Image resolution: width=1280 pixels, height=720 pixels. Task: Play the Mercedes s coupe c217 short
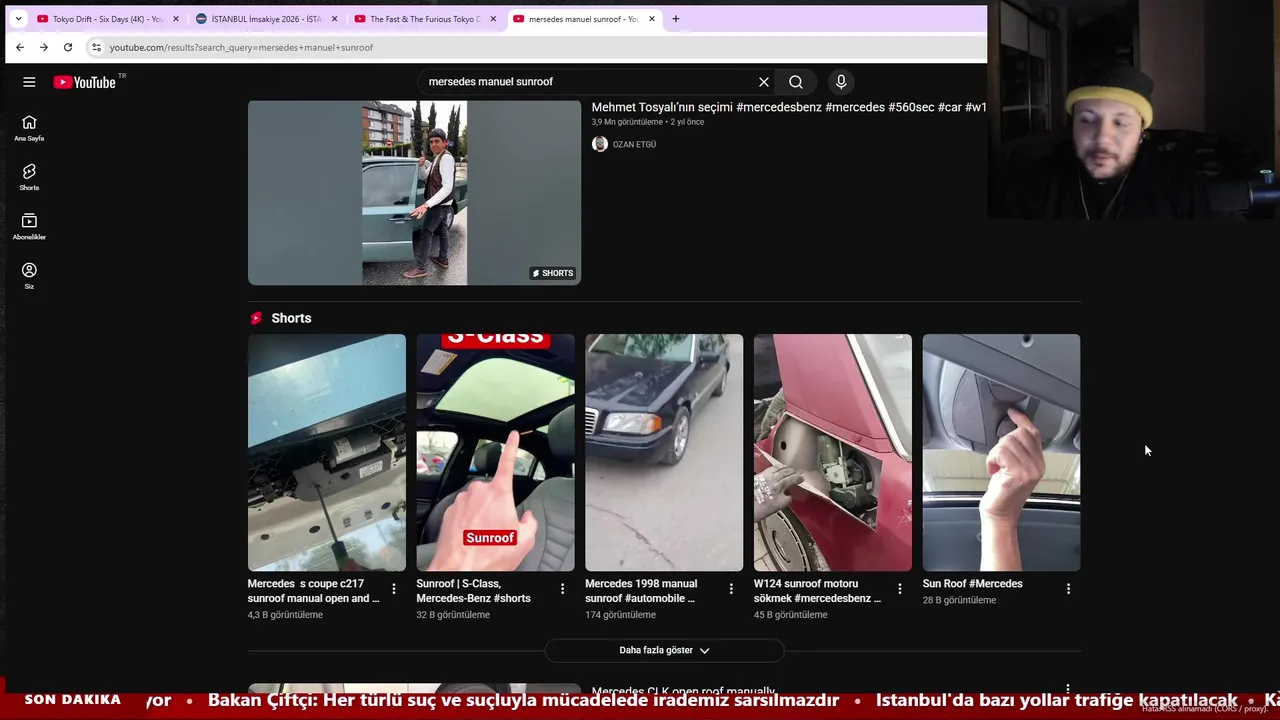coord(327,452)
